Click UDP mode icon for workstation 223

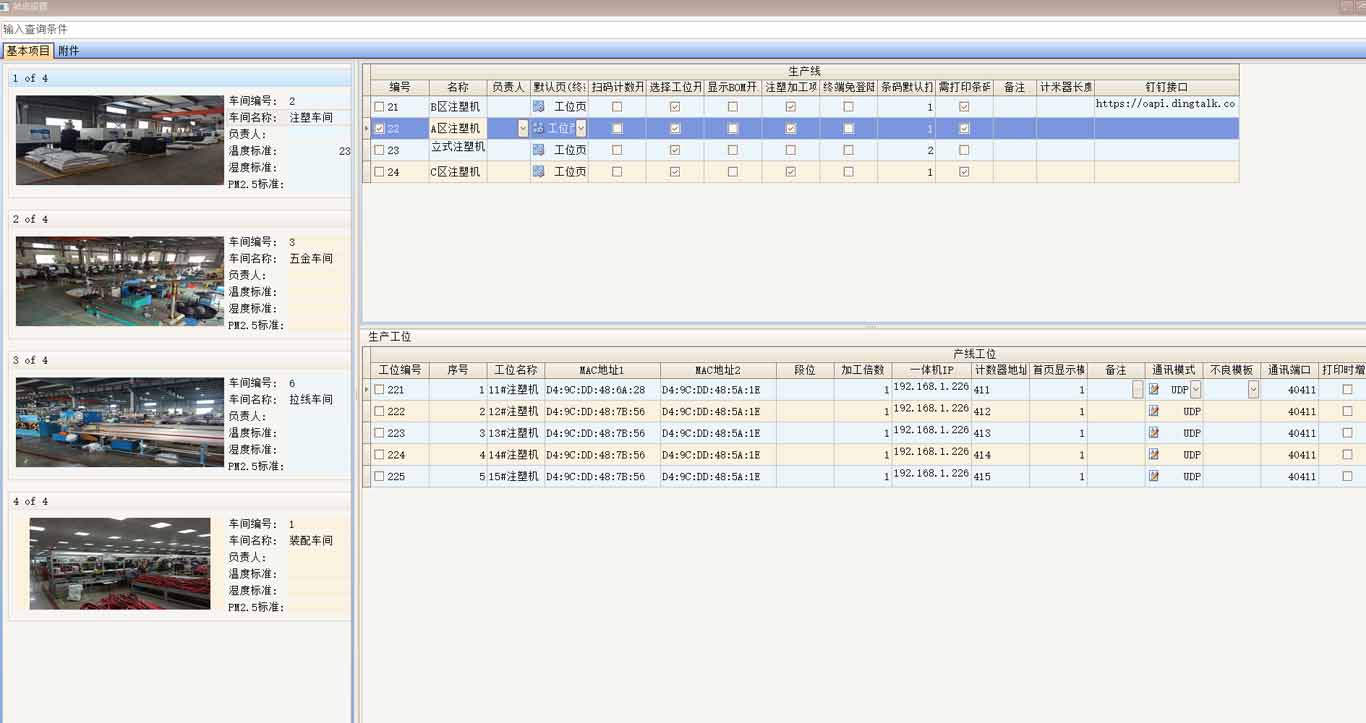pyautogui.click(x=1154, y=433)
